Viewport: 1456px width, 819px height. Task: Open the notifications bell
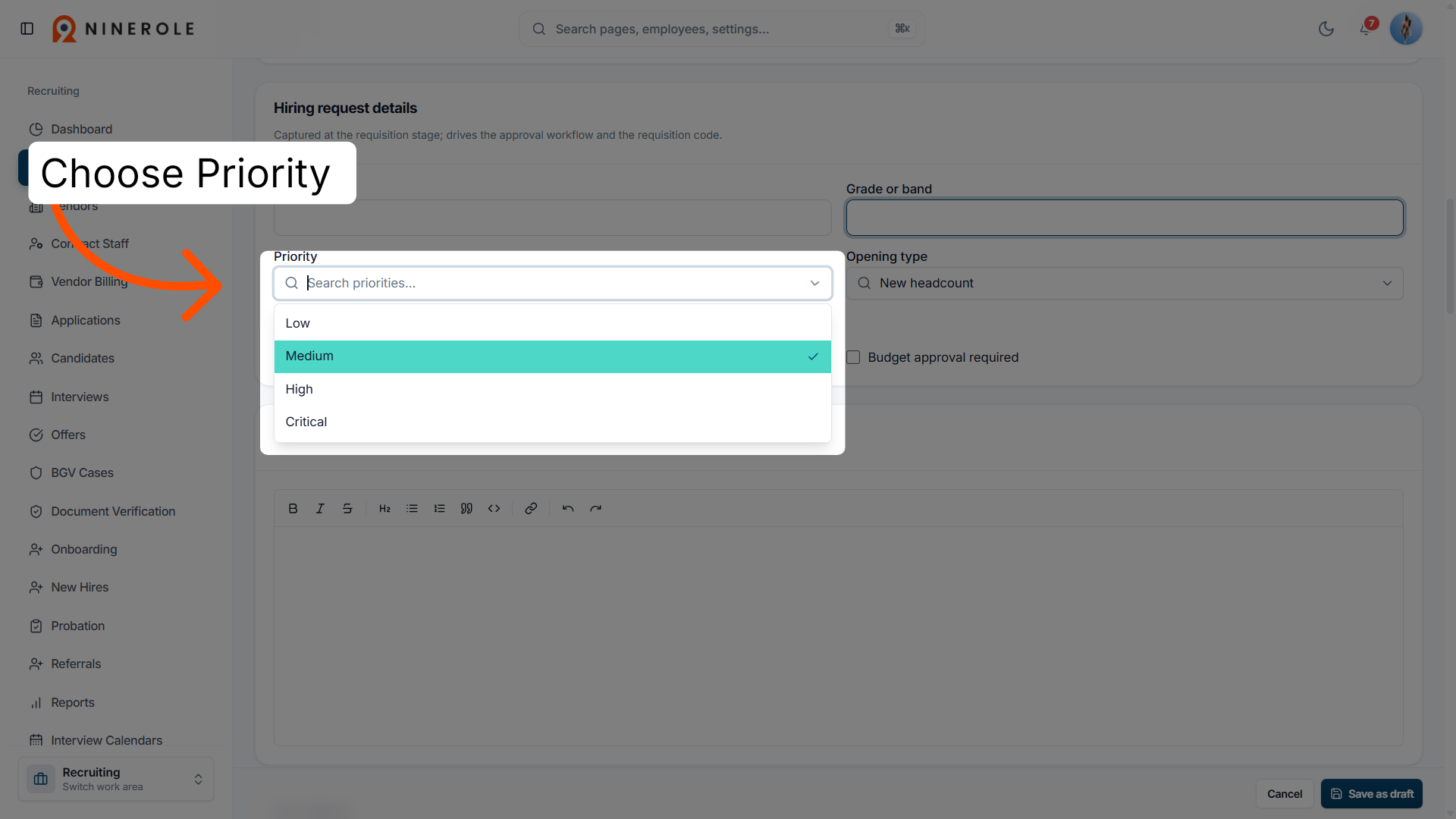pyautogui.click(x=1365, y=29)
